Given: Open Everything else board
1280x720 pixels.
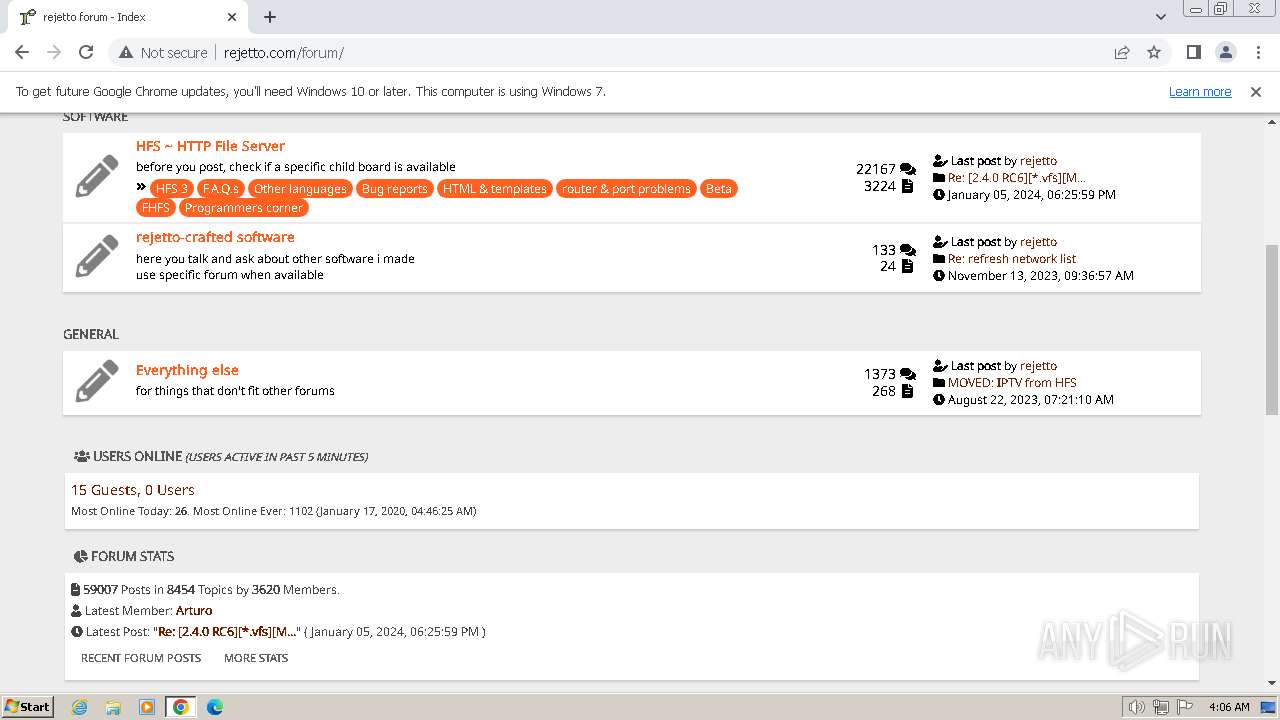Looking at the screenshot, I should tap(187, 370).
